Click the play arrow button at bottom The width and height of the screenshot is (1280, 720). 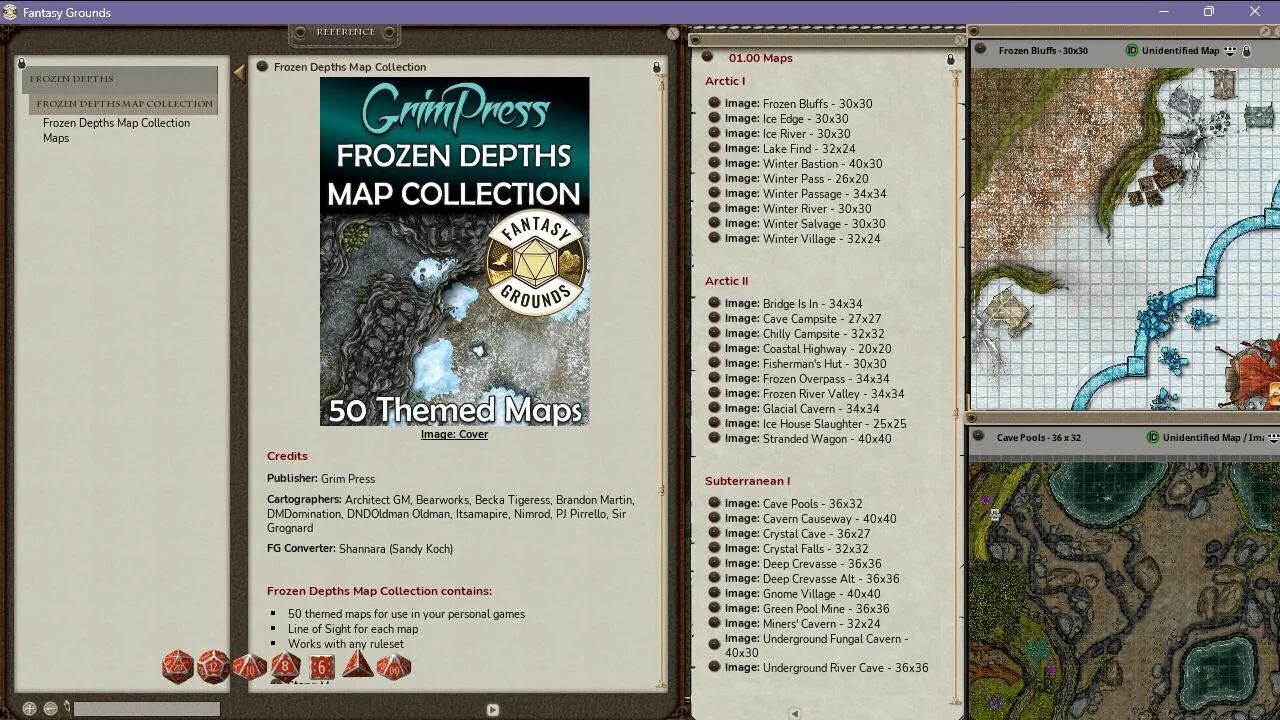pyautogui.click(x=492, y=709)
